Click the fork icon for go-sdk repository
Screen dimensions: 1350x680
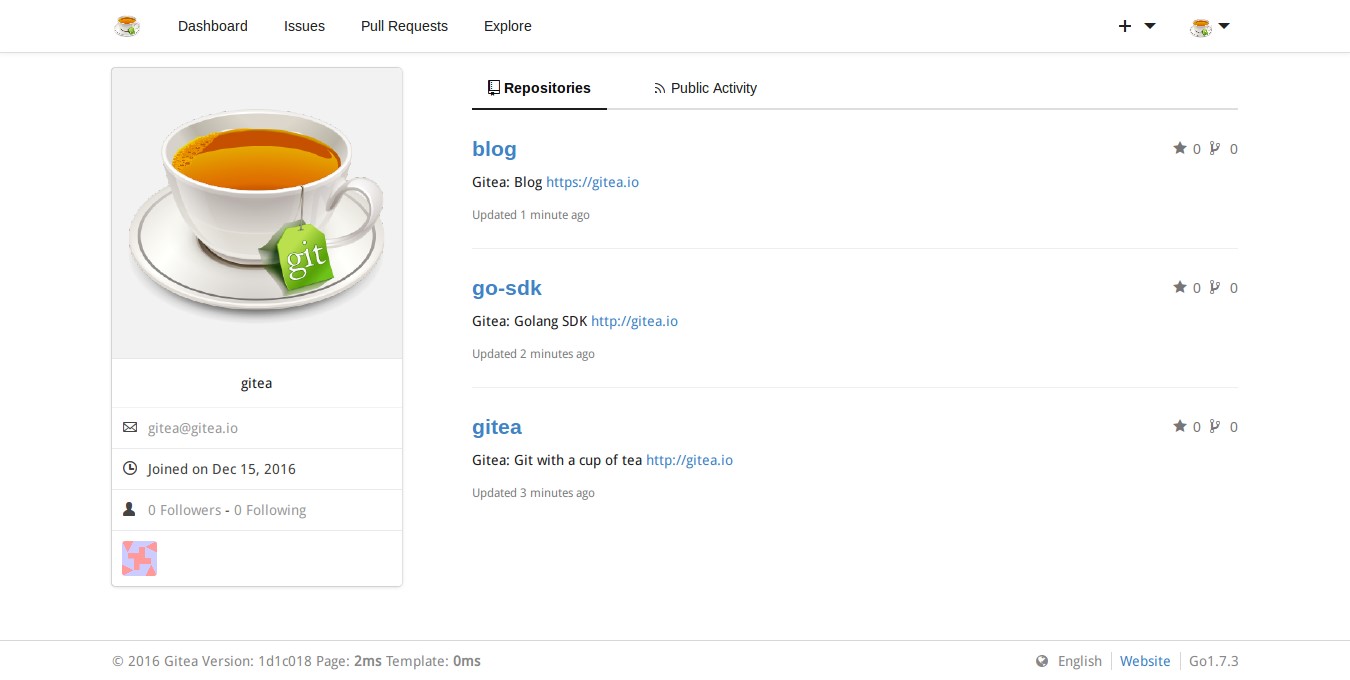coord(1215,288)
